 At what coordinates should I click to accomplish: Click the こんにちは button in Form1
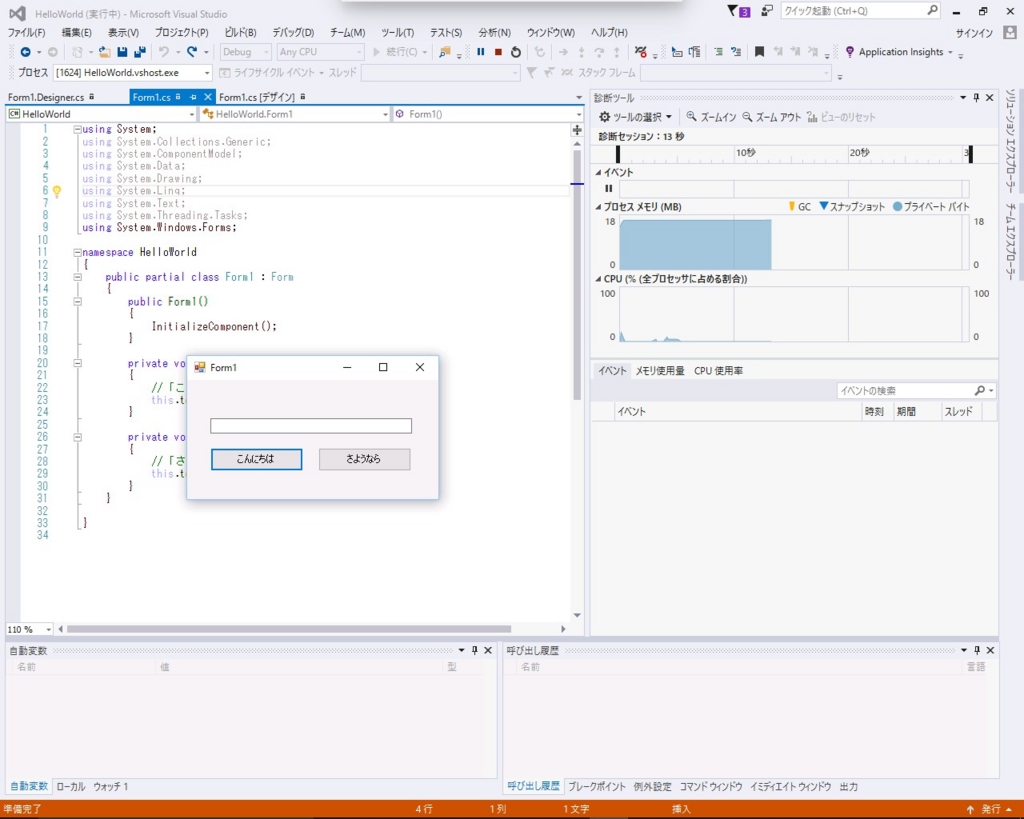(x=257, y=459)
